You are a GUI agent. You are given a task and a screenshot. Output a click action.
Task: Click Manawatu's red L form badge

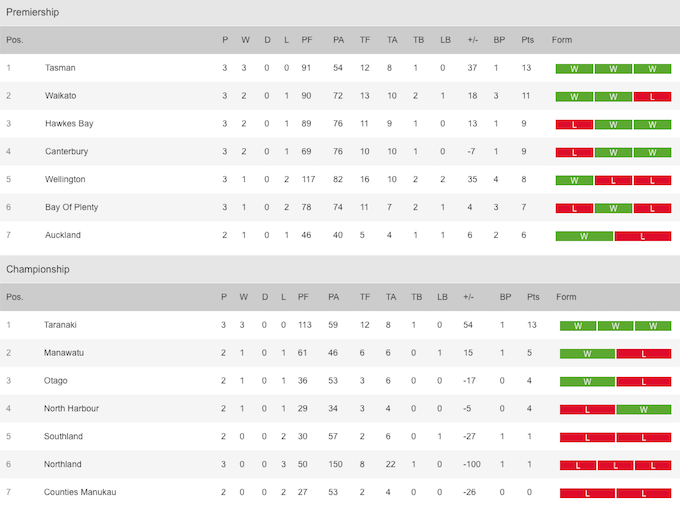point(644,354)
